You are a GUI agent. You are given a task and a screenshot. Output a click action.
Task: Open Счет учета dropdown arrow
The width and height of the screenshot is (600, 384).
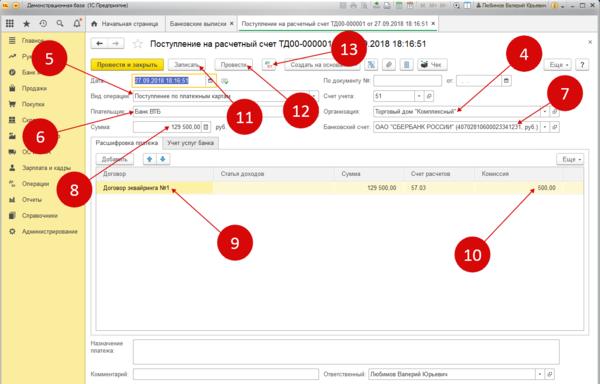(419, 96)
